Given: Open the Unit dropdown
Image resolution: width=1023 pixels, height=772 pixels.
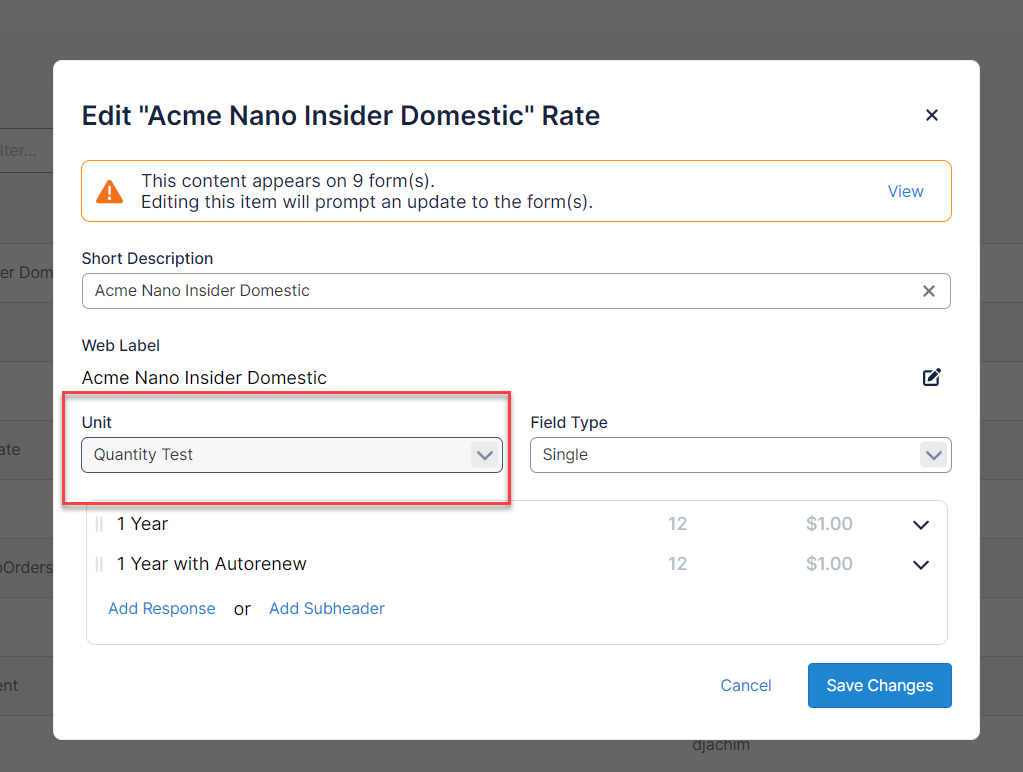Looking at the screenshot, I should [x=291, y=455].
